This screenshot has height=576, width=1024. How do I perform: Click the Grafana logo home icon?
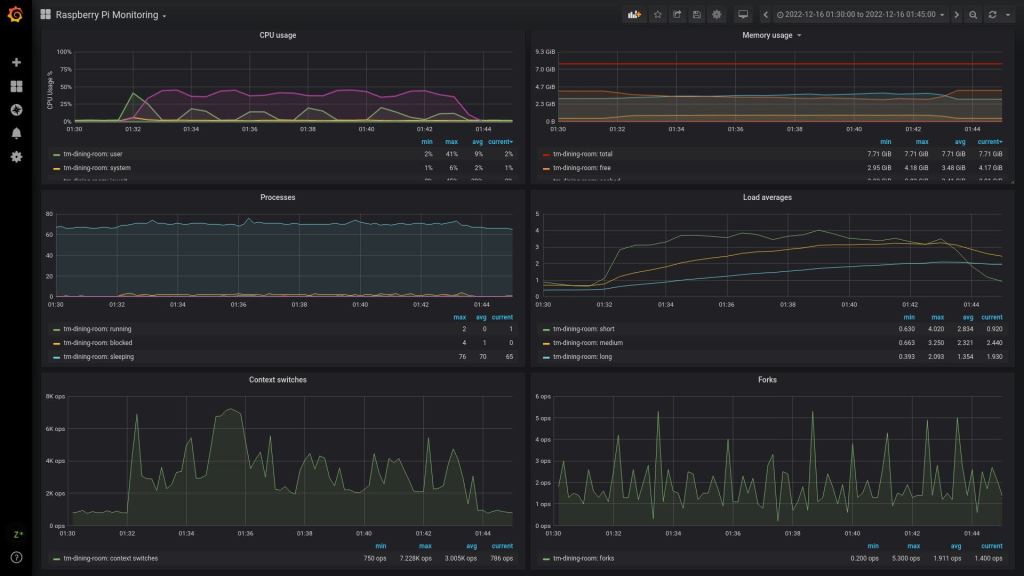(15, 15)
